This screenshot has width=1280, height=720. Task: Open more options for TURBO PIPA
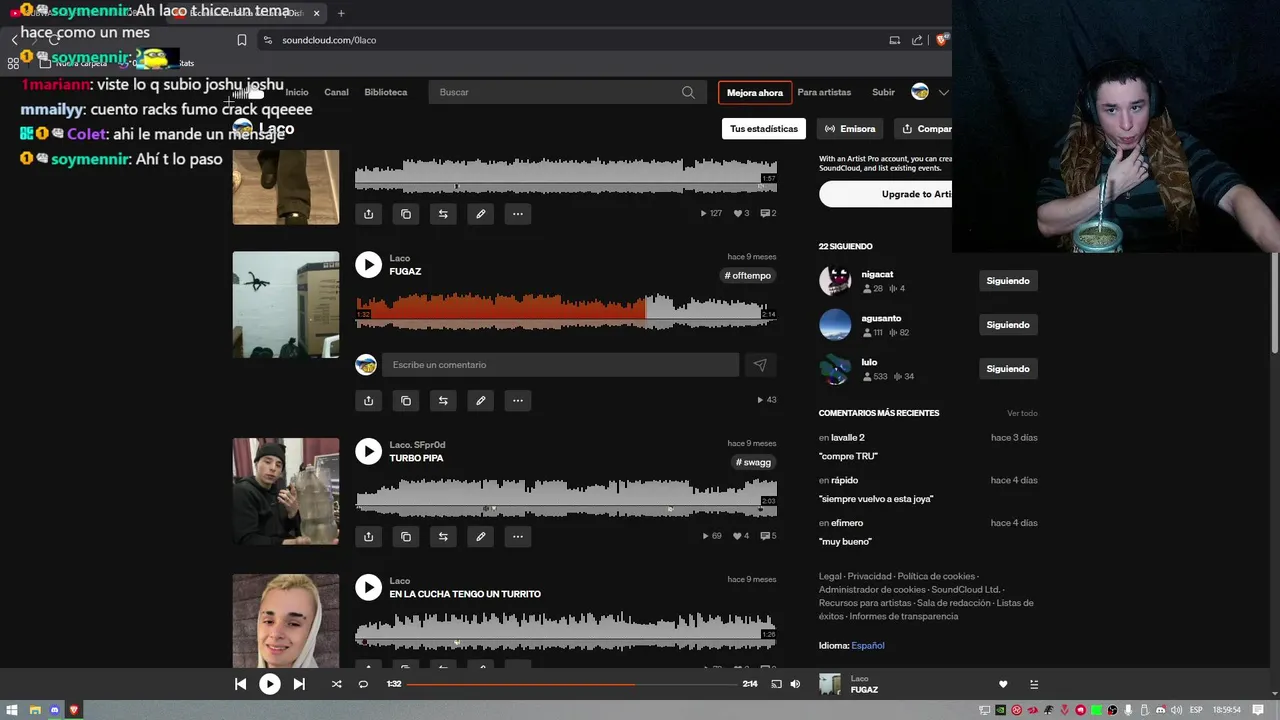coord(518,536)
